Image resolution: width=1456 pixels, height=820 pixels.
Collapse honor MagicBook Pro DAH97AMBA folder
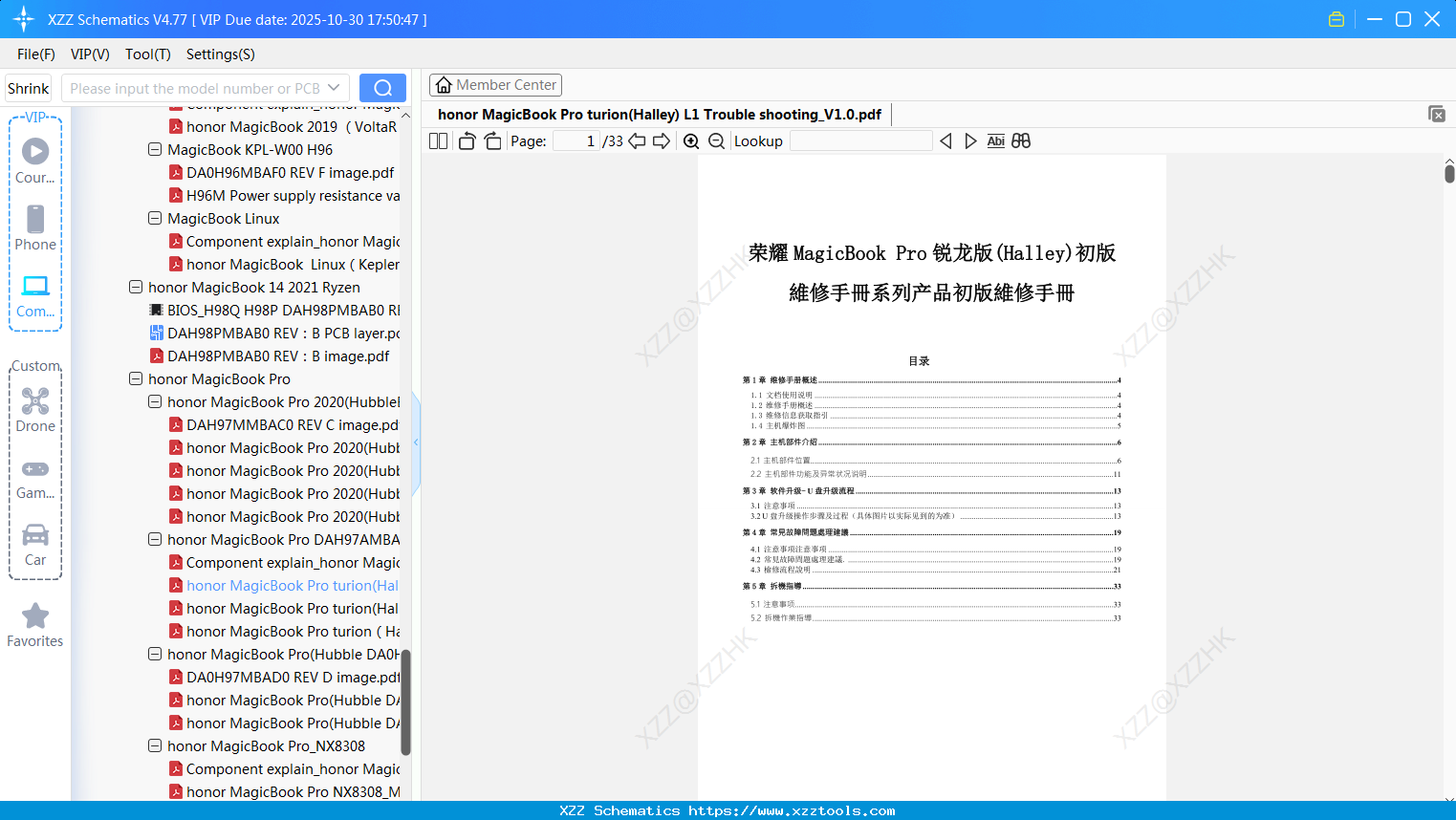coord(155,539)
